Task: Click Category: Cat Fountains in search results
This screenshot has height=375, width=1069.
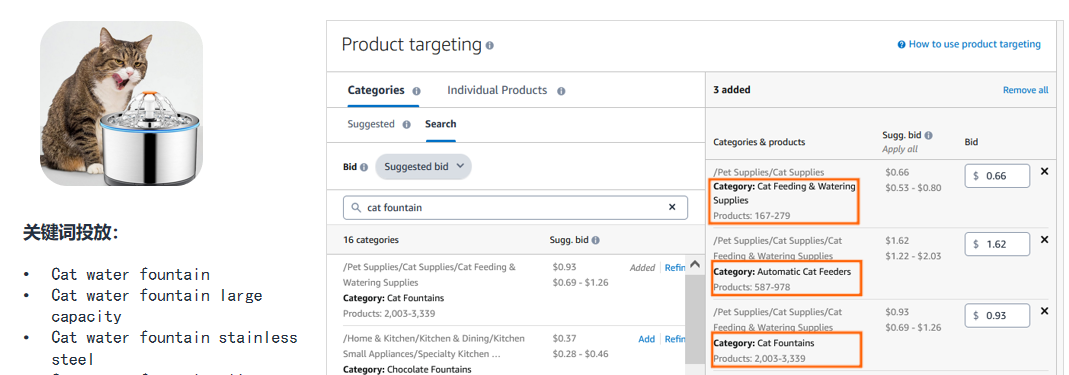Action: pos(393,298)
